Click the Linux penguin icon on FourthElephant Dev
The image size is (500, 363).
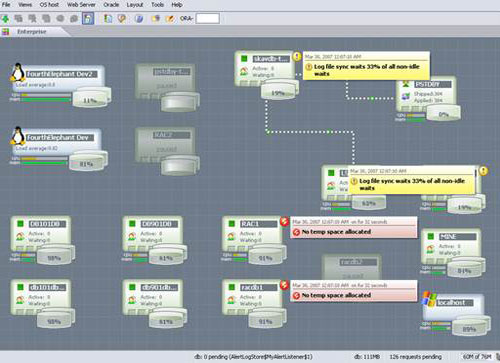(x=18, y=136)
